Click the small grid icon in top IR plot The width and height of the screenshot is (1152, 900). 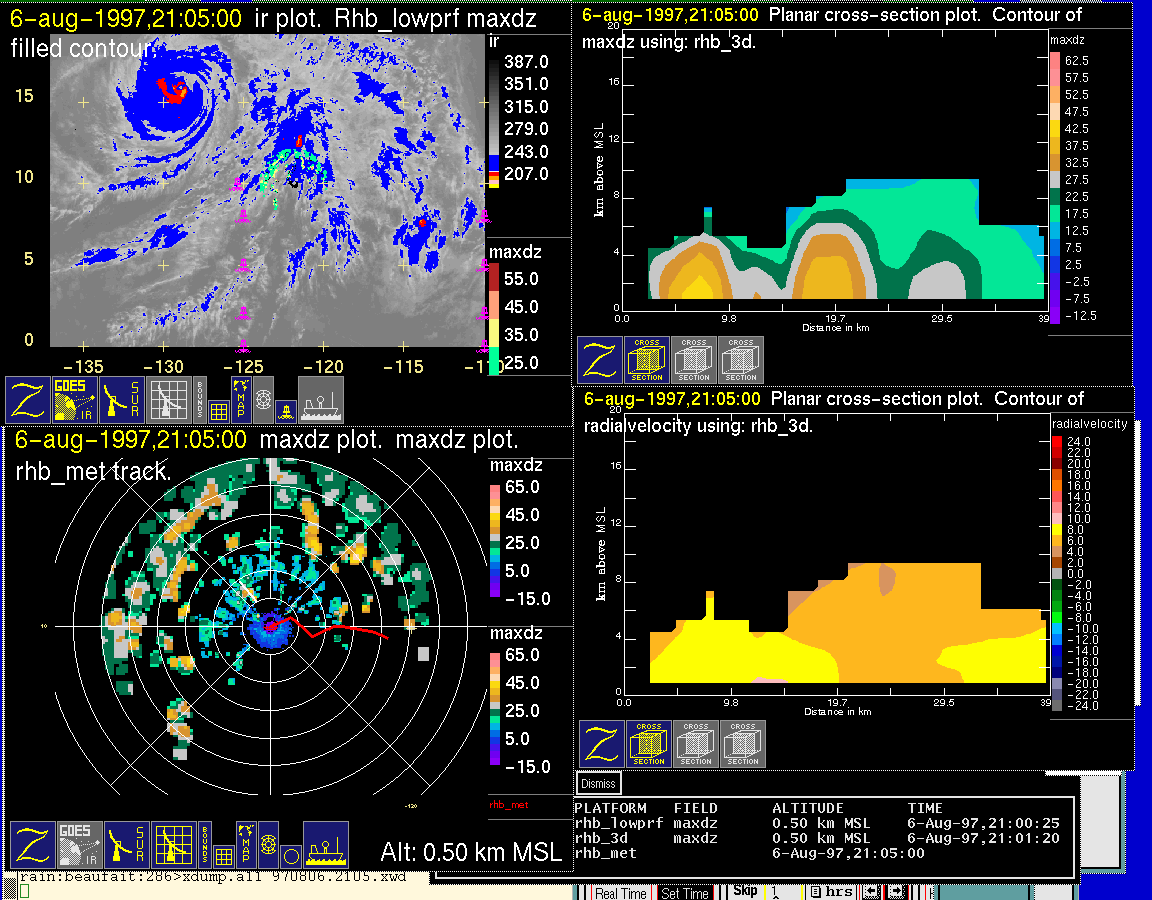point(218,408)
